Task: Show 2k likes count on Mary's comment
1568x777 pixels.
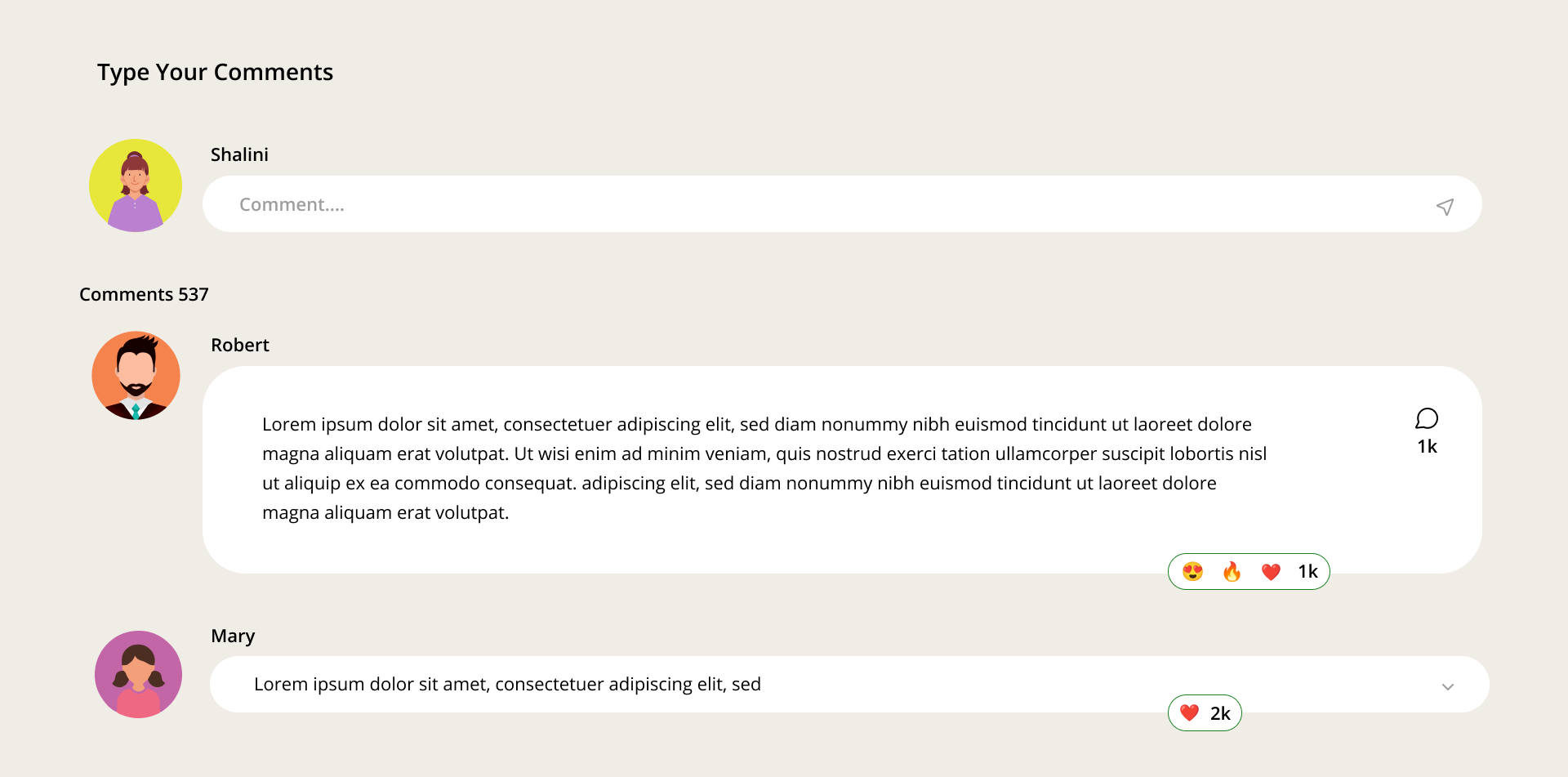Action: [x=1220, y=713]
